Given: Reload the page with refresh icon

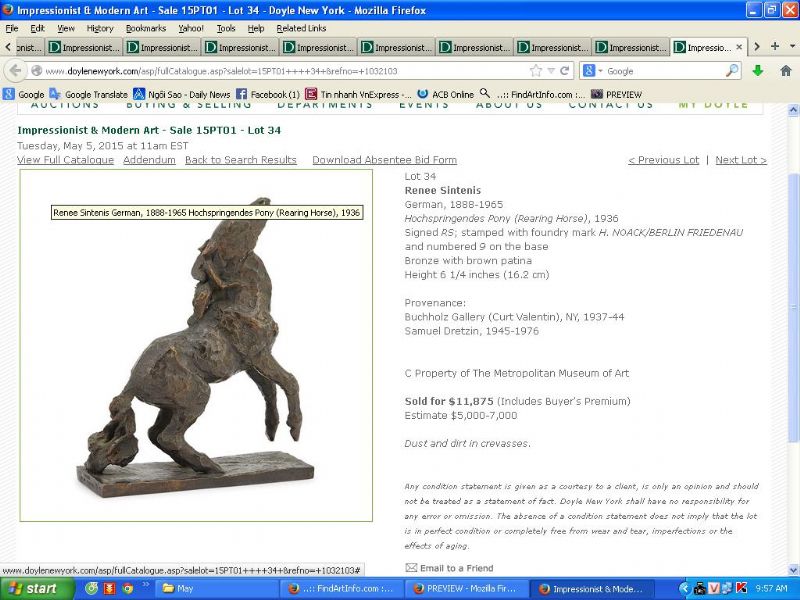Looking at the screenshot, I should point(565,71).
